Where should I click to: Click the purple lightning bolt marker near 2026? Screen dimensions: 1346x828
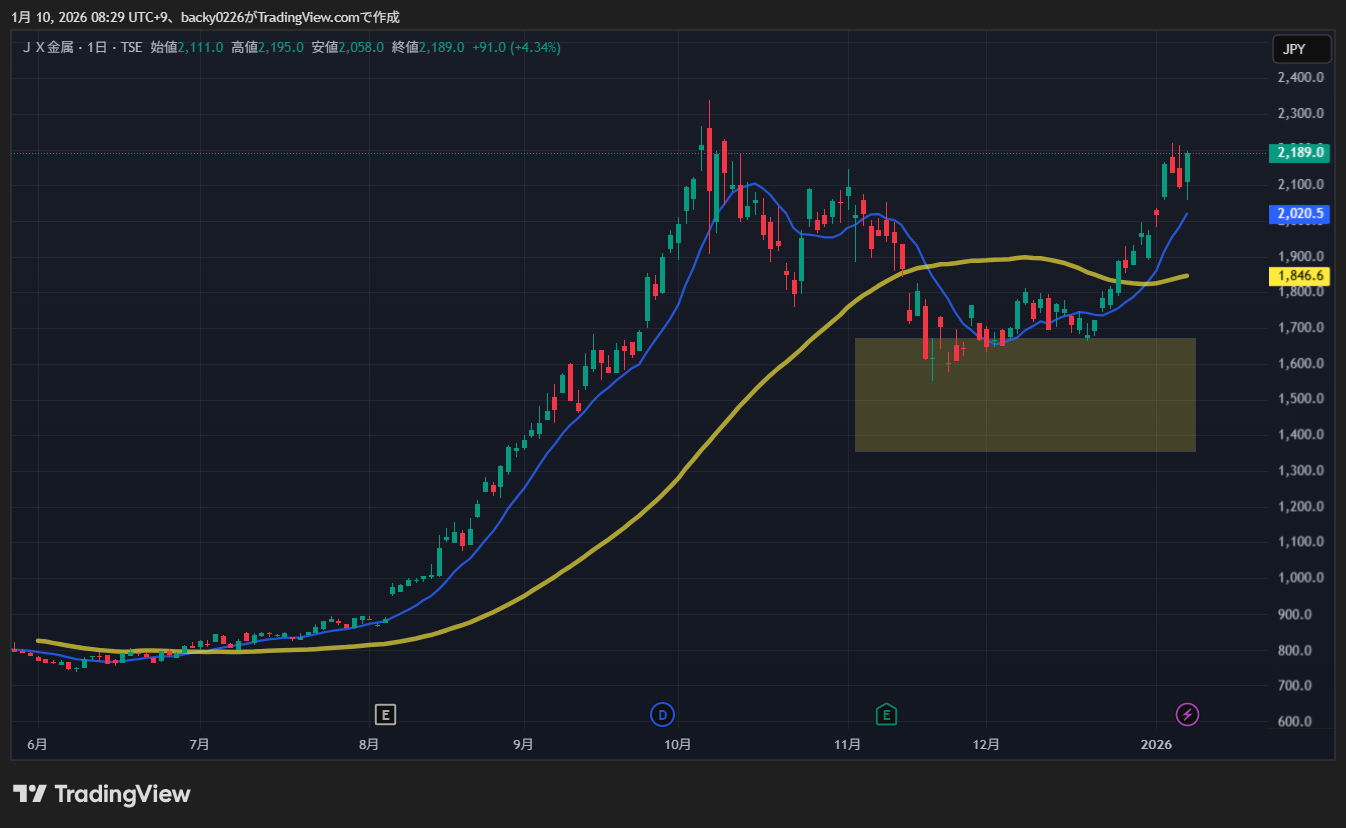(1187, 714)
